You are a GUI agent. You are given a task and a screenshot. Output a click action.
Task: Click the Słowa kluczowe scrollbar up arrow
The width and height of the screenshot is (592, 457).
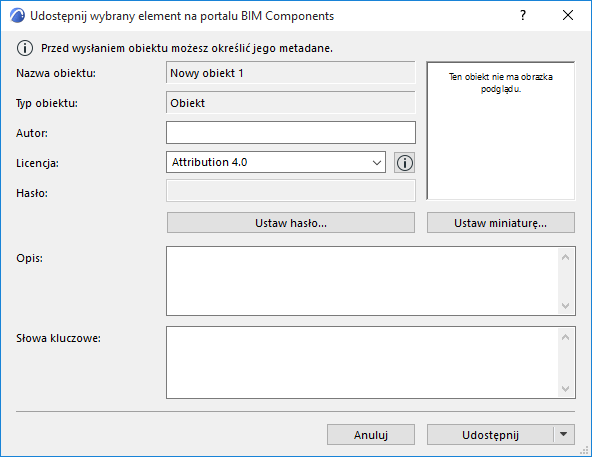(565, 337)
